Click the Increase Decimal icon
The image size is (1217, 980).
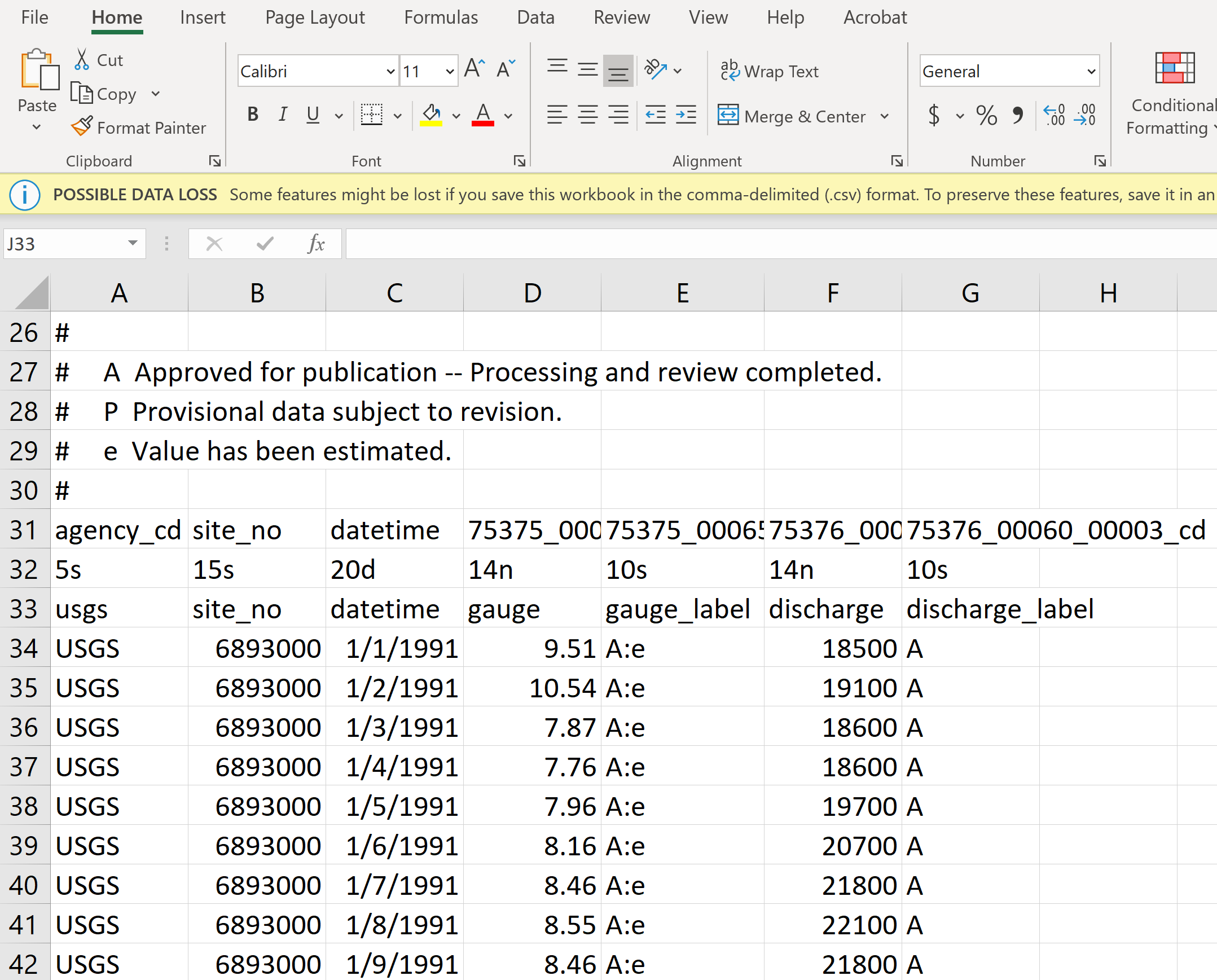[1054, 115]
